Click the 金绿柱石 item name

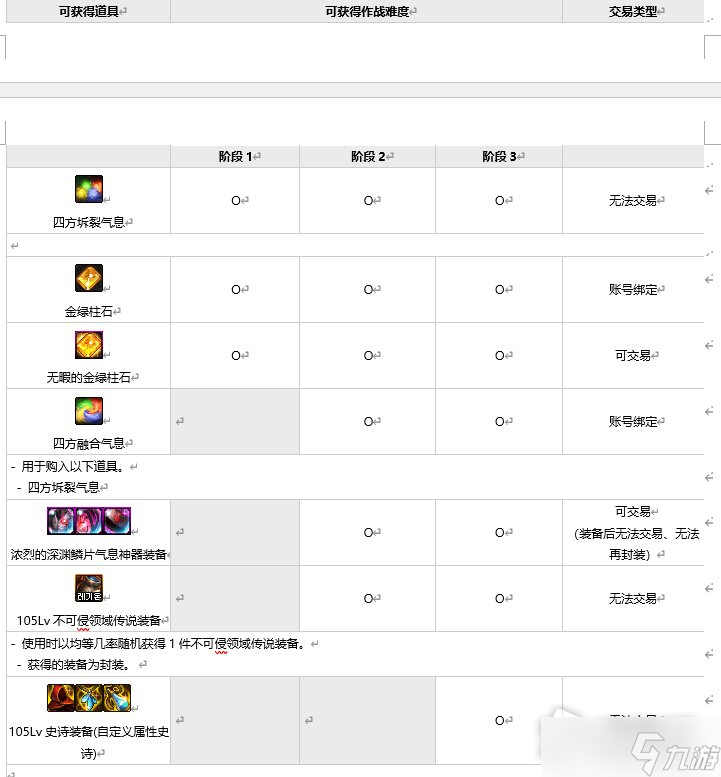[89, 312]
